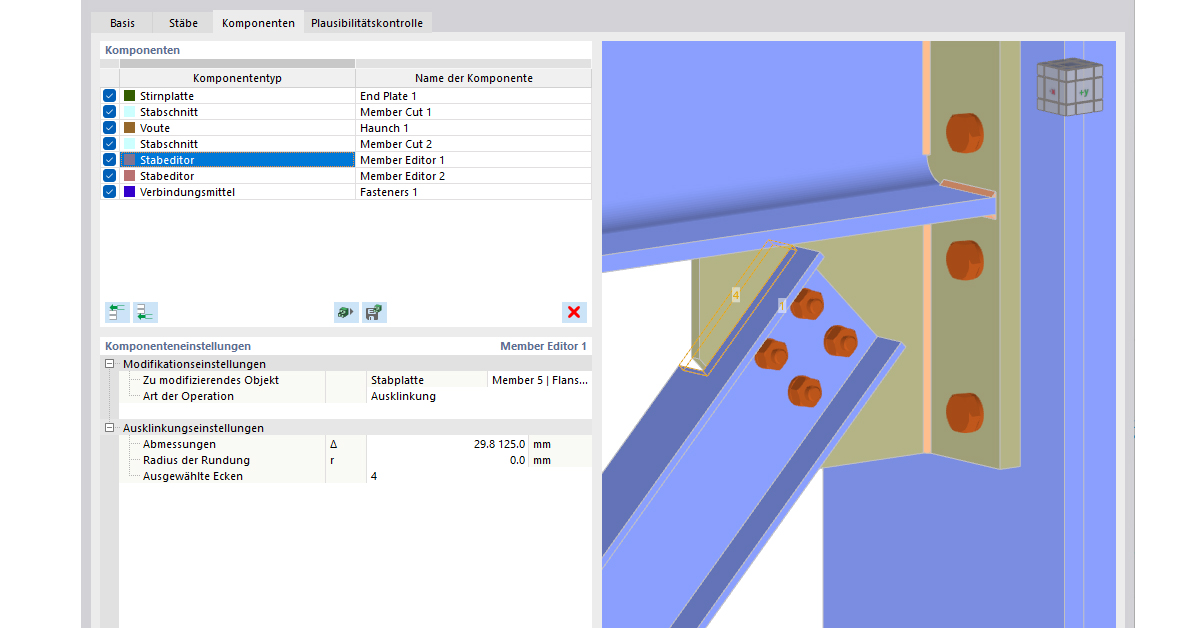Click the Stirnplatte dark green color swatch
This screenshot has height=628, width=1200.
129,96
